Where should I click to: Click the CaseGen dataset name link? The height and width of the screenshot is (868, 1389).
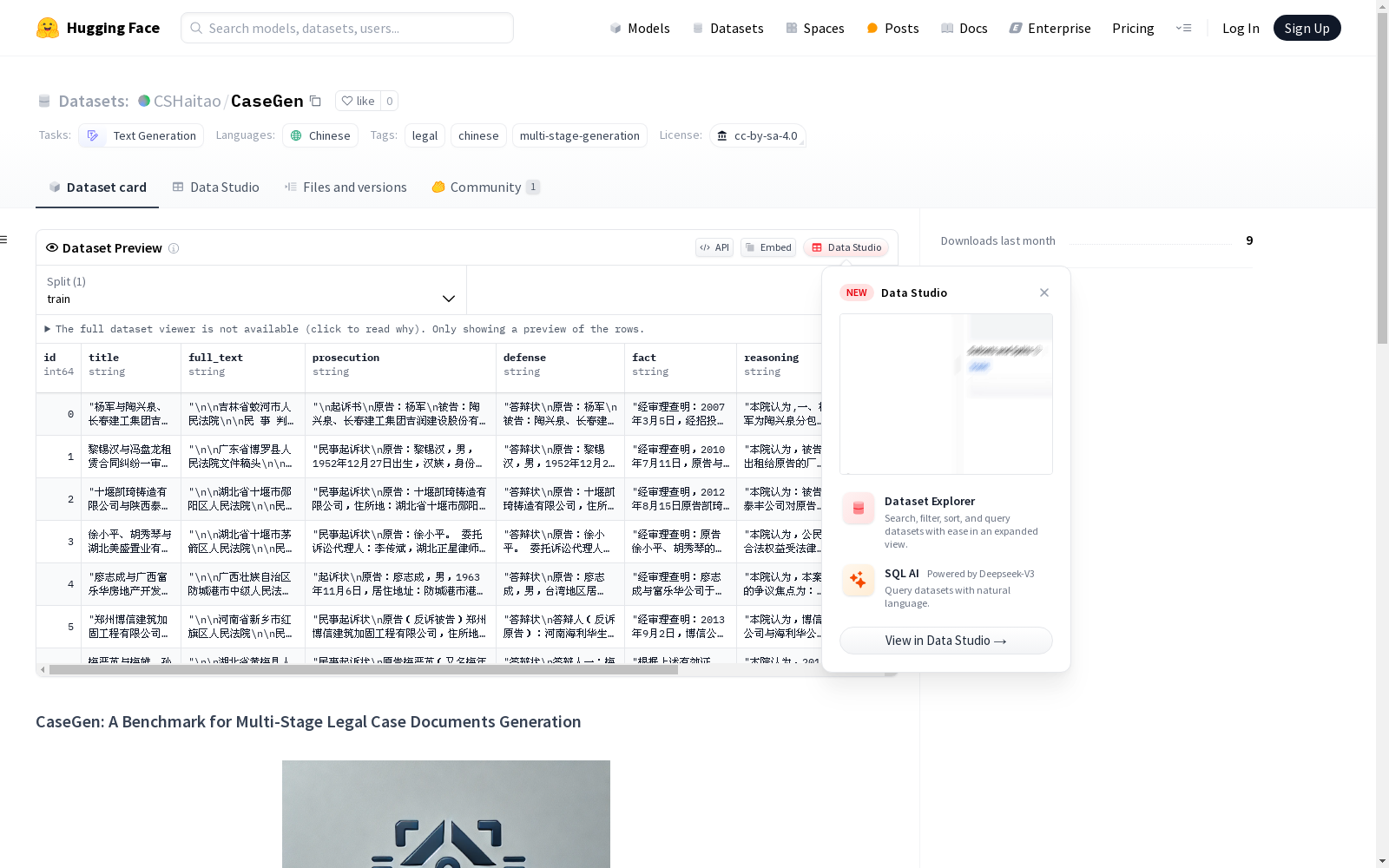coord(267,101)
